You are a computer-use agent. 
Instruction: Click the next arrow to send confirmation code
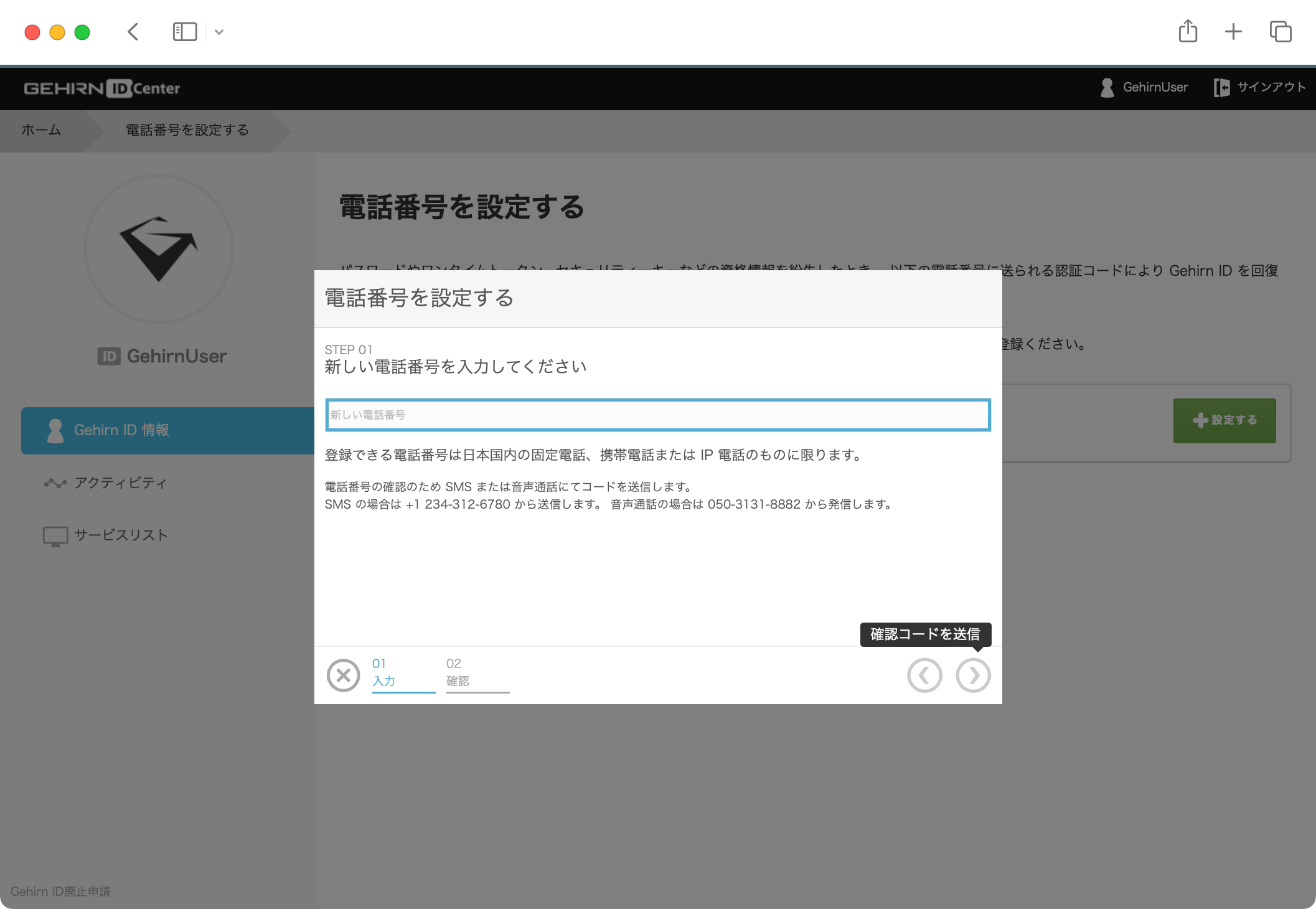pos(973,676)
